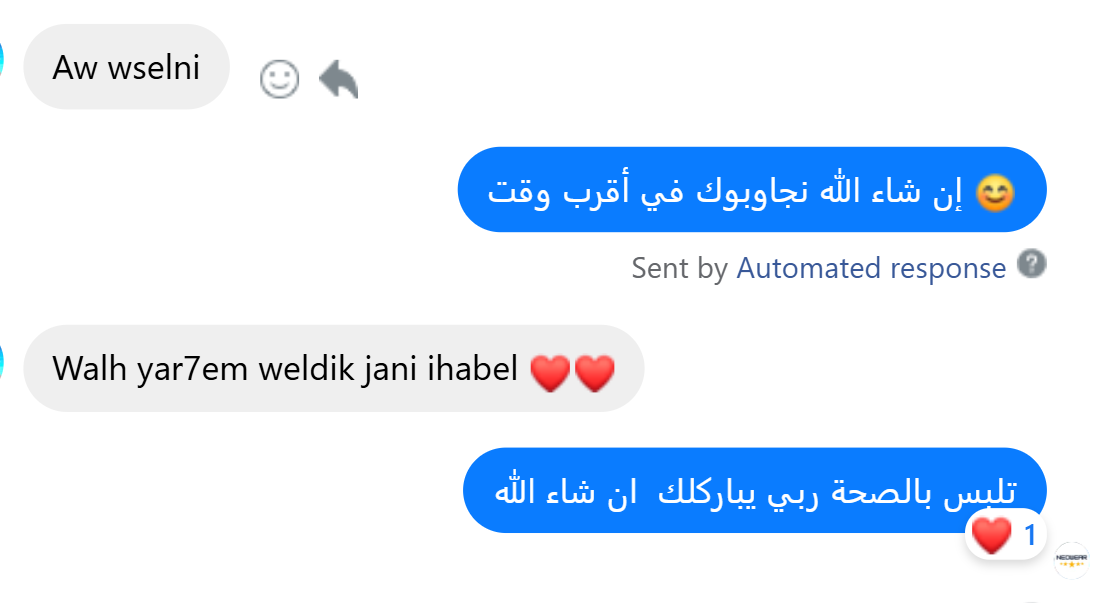1093x603 pixels.
Task: Select the blue "إن شاء الله نجاوبوك" message
Action: pyautogui.click(x=752, y=190)
